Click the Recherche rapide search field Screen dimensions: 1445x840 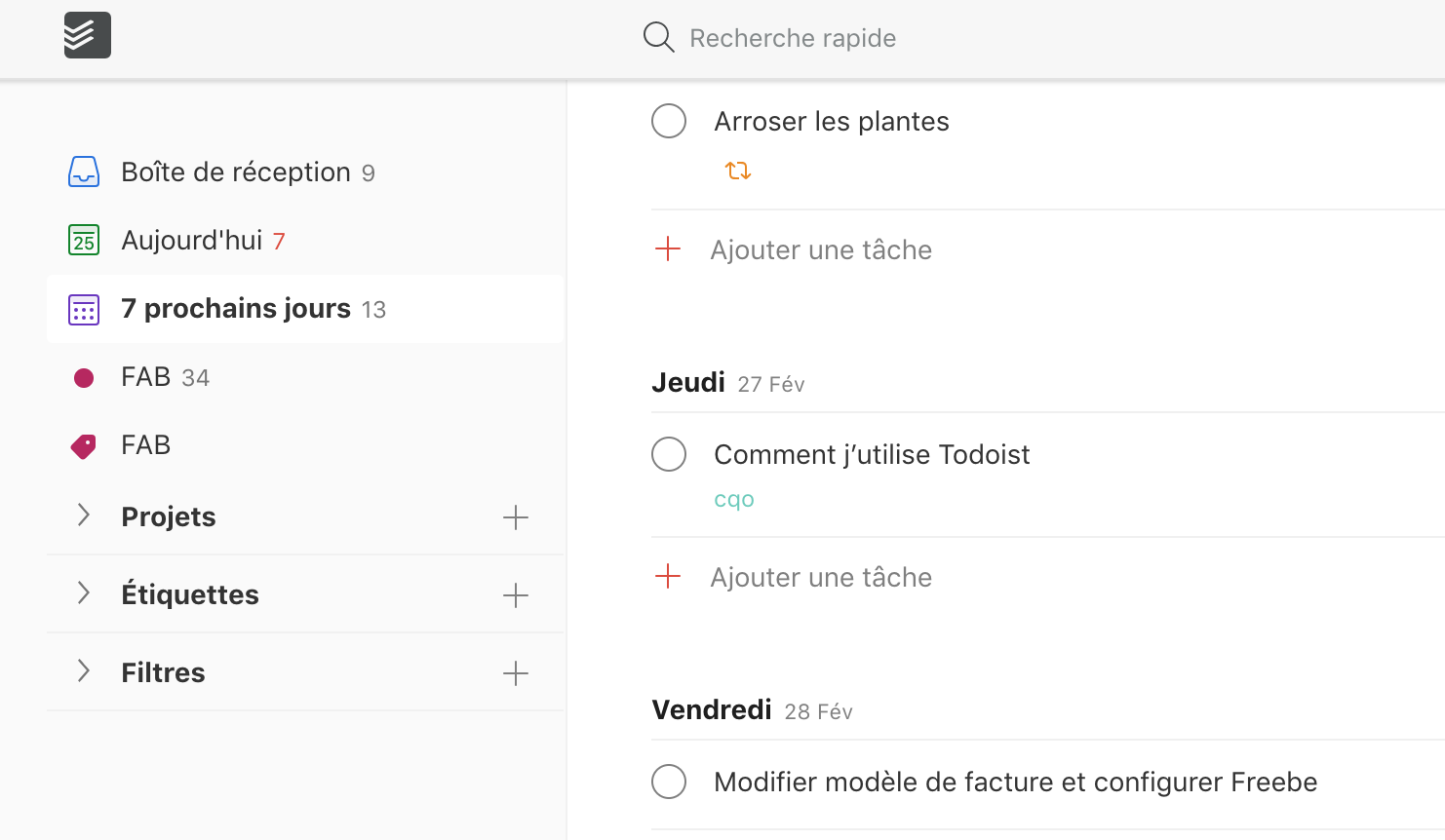(793, 38)
